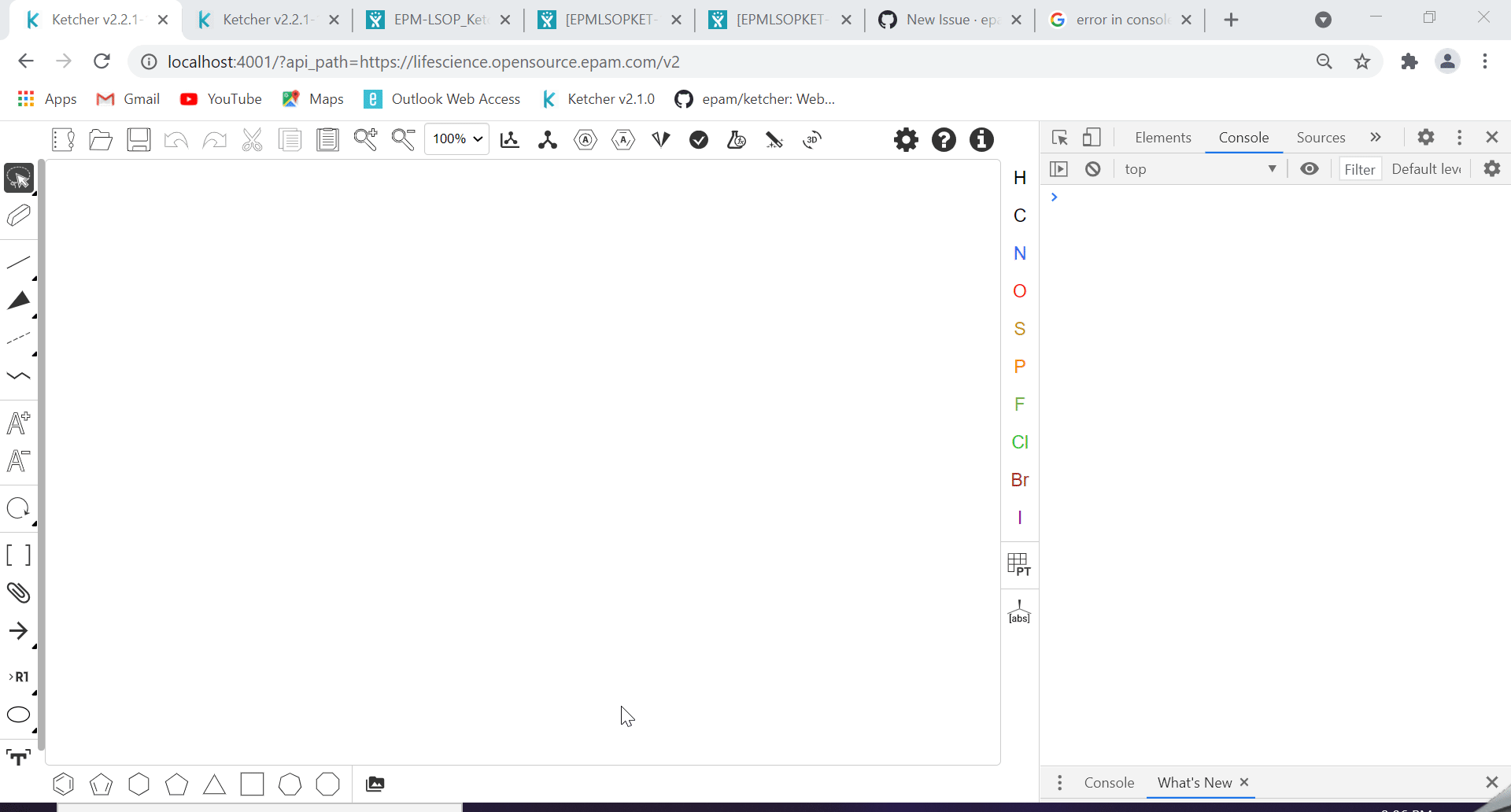Select the reaction arrow tool
The width and height of the screenshot is (1511, 812).
pos(19,631)
